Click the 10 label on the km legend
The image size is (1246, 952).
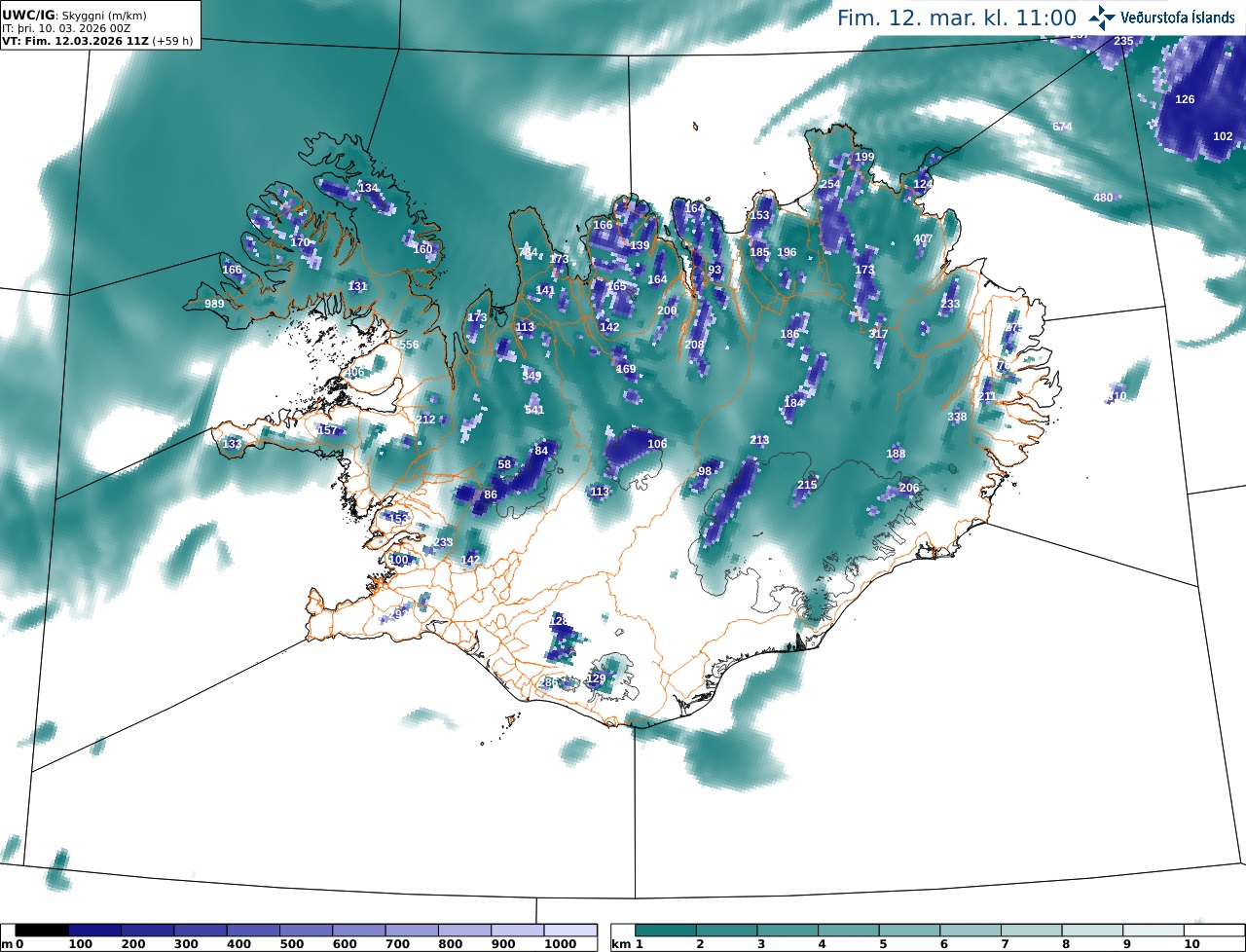click(1191, 944)
